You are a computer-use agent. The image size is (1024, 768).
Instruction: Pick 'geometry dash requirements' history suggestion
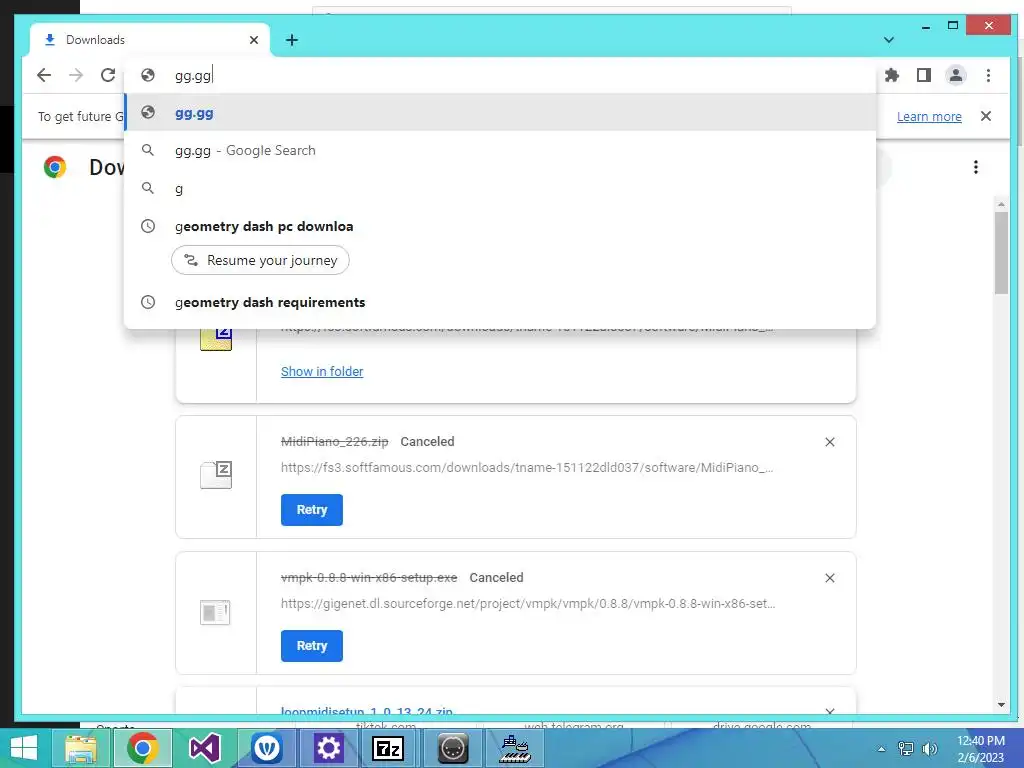tap(500, 302)
